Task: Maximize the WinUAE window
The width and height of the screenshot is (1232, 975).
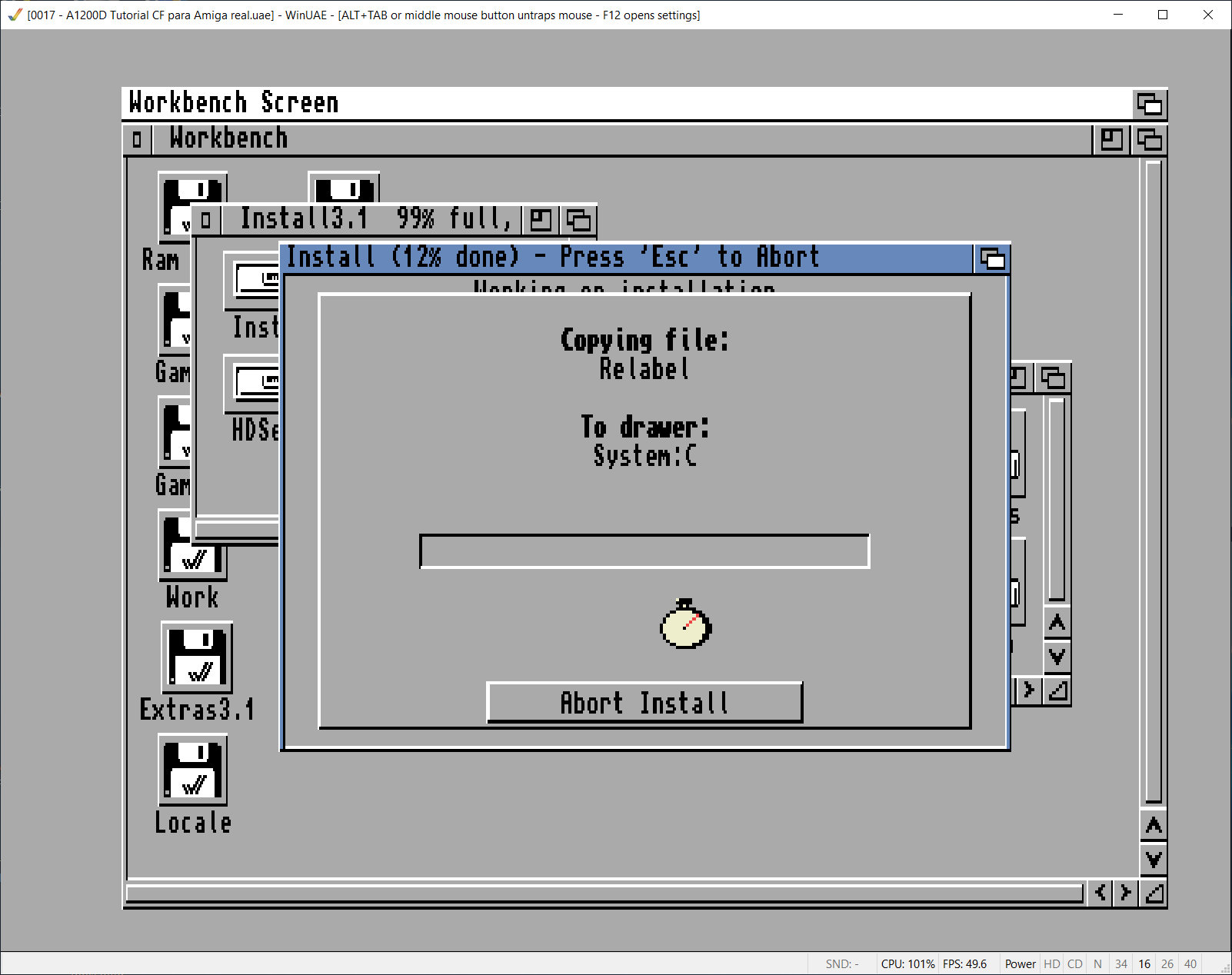Action: 1163,15
